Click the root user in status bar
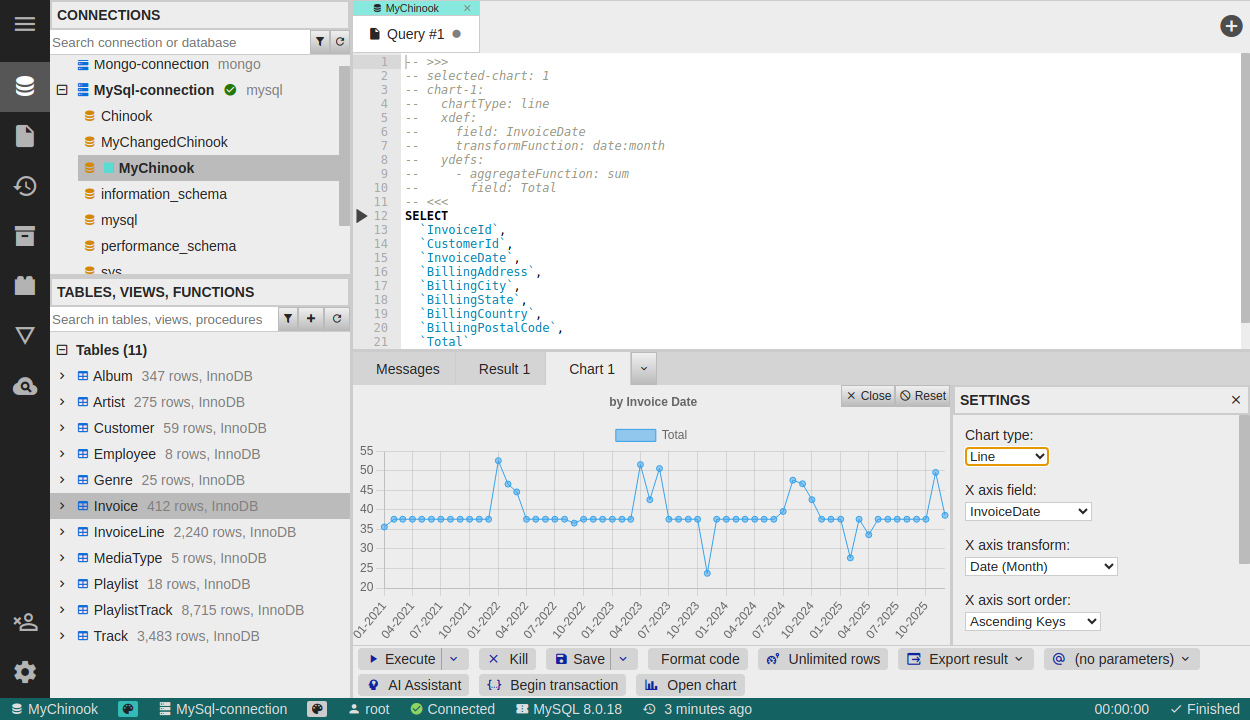The image size is (1250, 720). (x=369, y=709)
